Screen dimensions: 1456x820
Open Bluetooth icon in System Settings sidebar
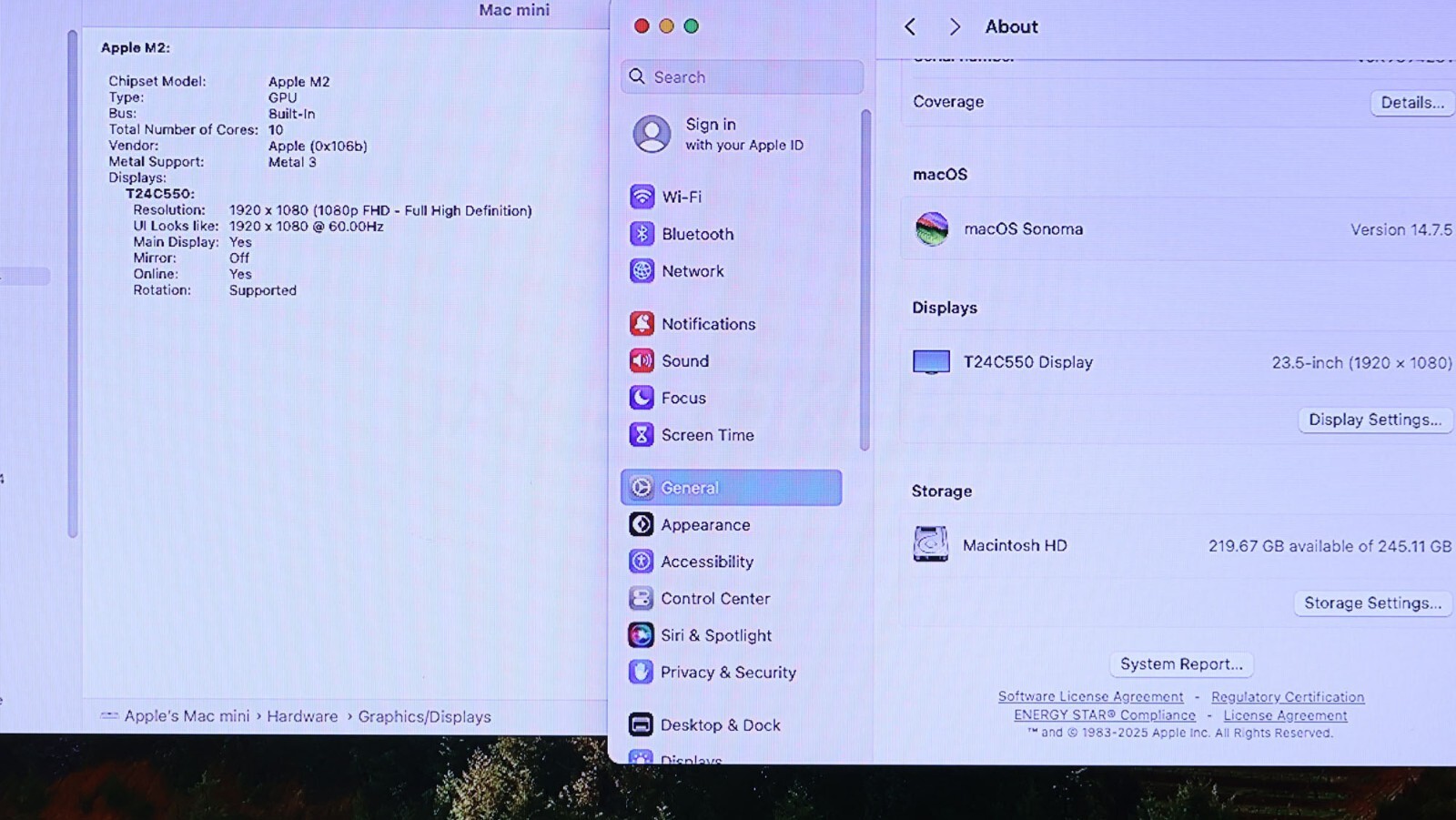[642, 234]
